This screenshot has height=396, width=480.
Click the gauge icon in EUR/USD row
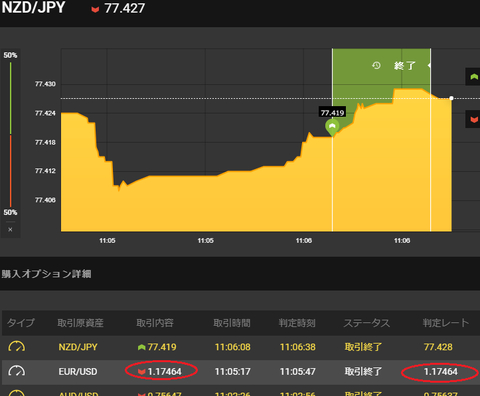[16, 371]
